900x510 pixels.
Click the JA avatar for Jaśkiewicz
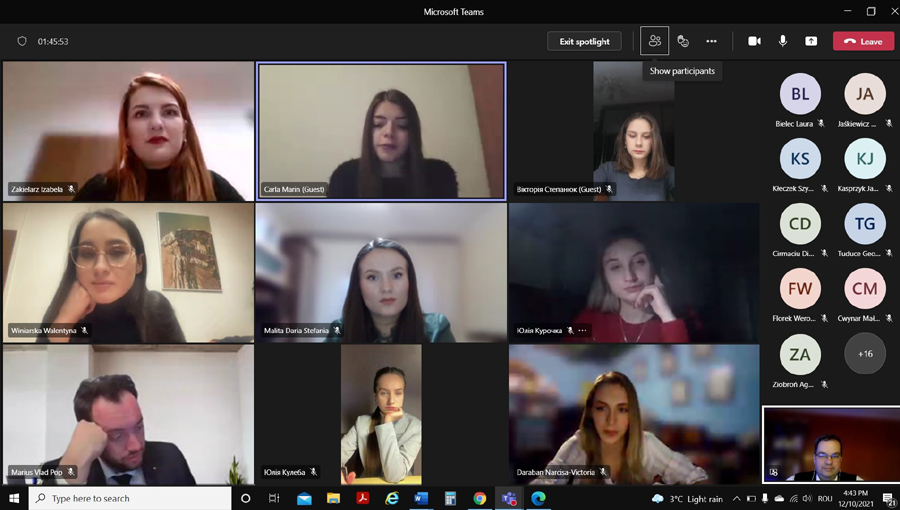(864, 94)
